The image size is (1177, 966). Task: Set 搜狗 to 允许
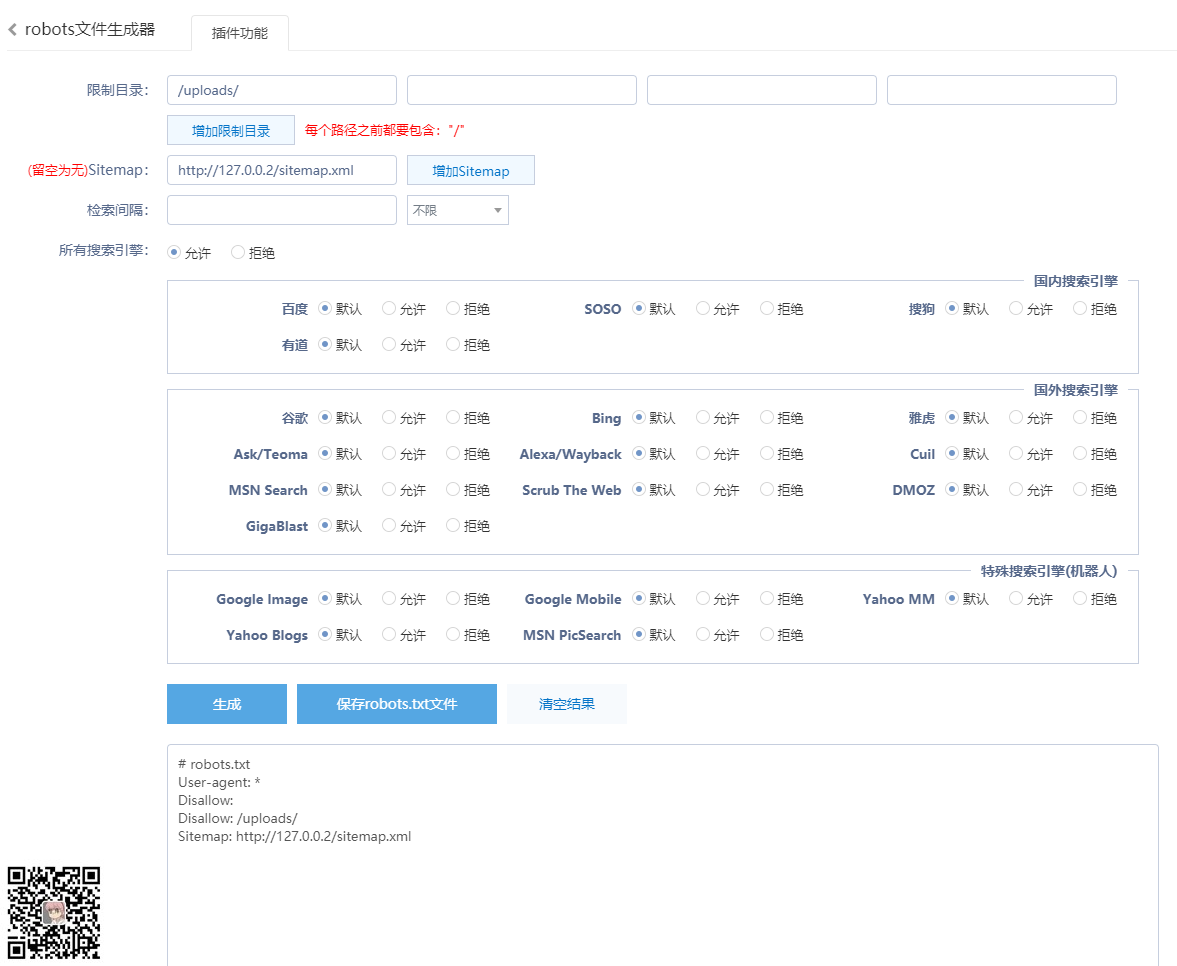coord(1016,309)
